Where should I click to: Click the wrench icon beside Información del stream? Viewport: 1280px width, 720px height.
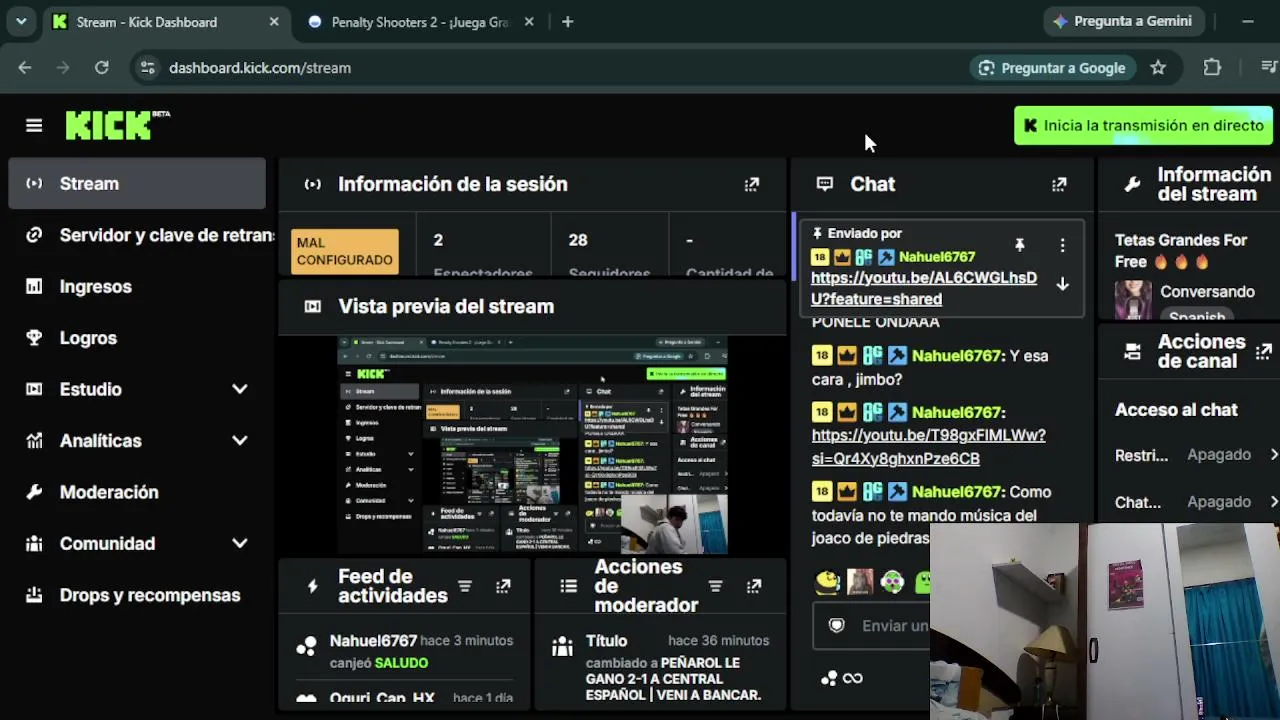click(x=1132, y=184)
